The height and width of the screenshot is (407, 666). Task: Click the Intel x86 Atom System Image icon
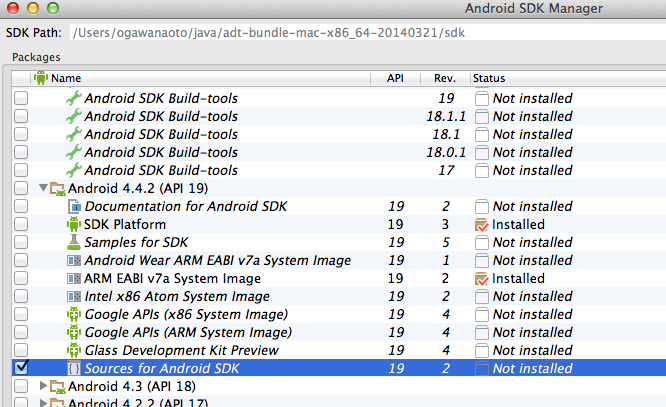click(74, 297)
